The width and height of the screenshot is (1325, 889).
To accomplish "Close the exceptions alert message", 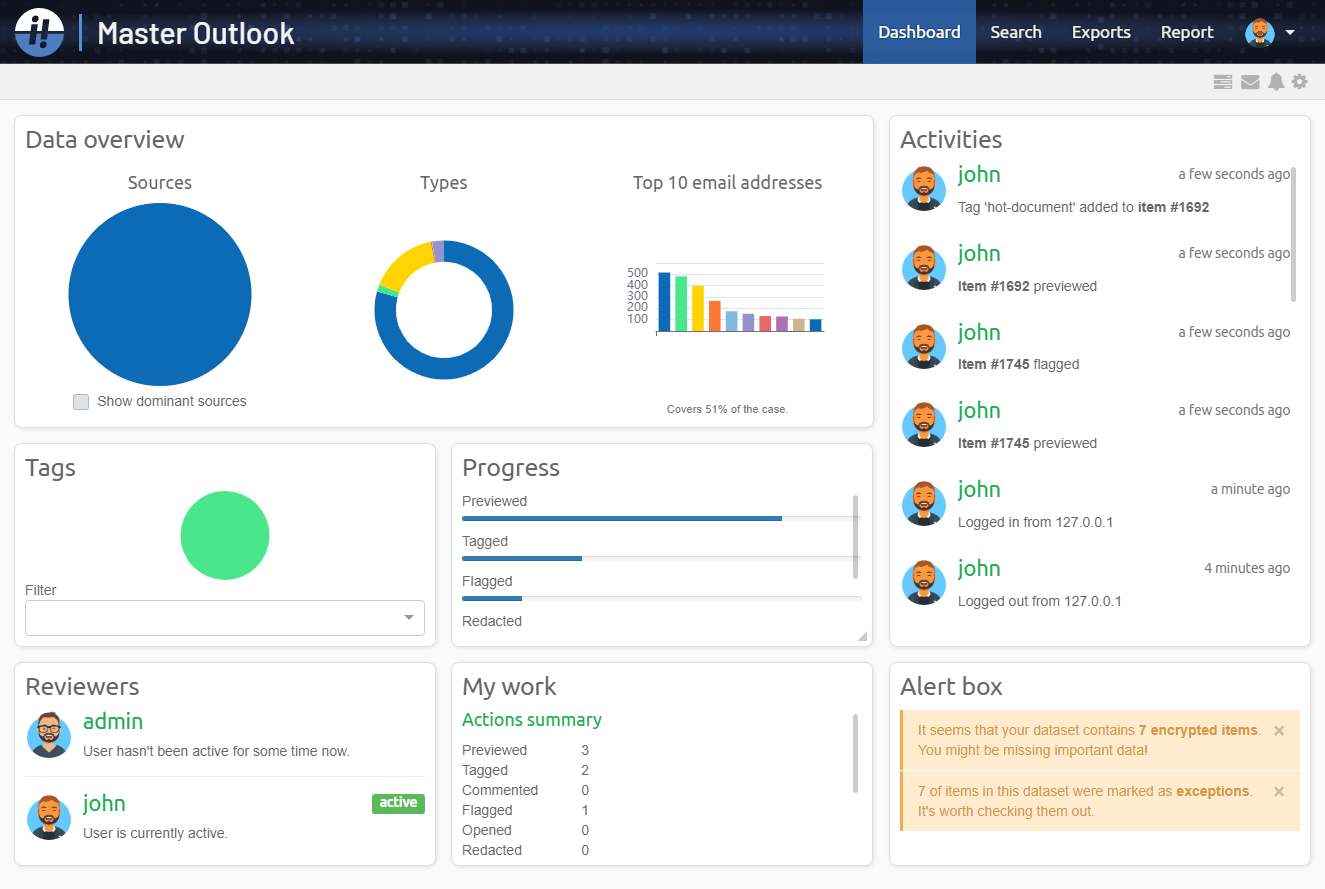I will click(1279, 791).
